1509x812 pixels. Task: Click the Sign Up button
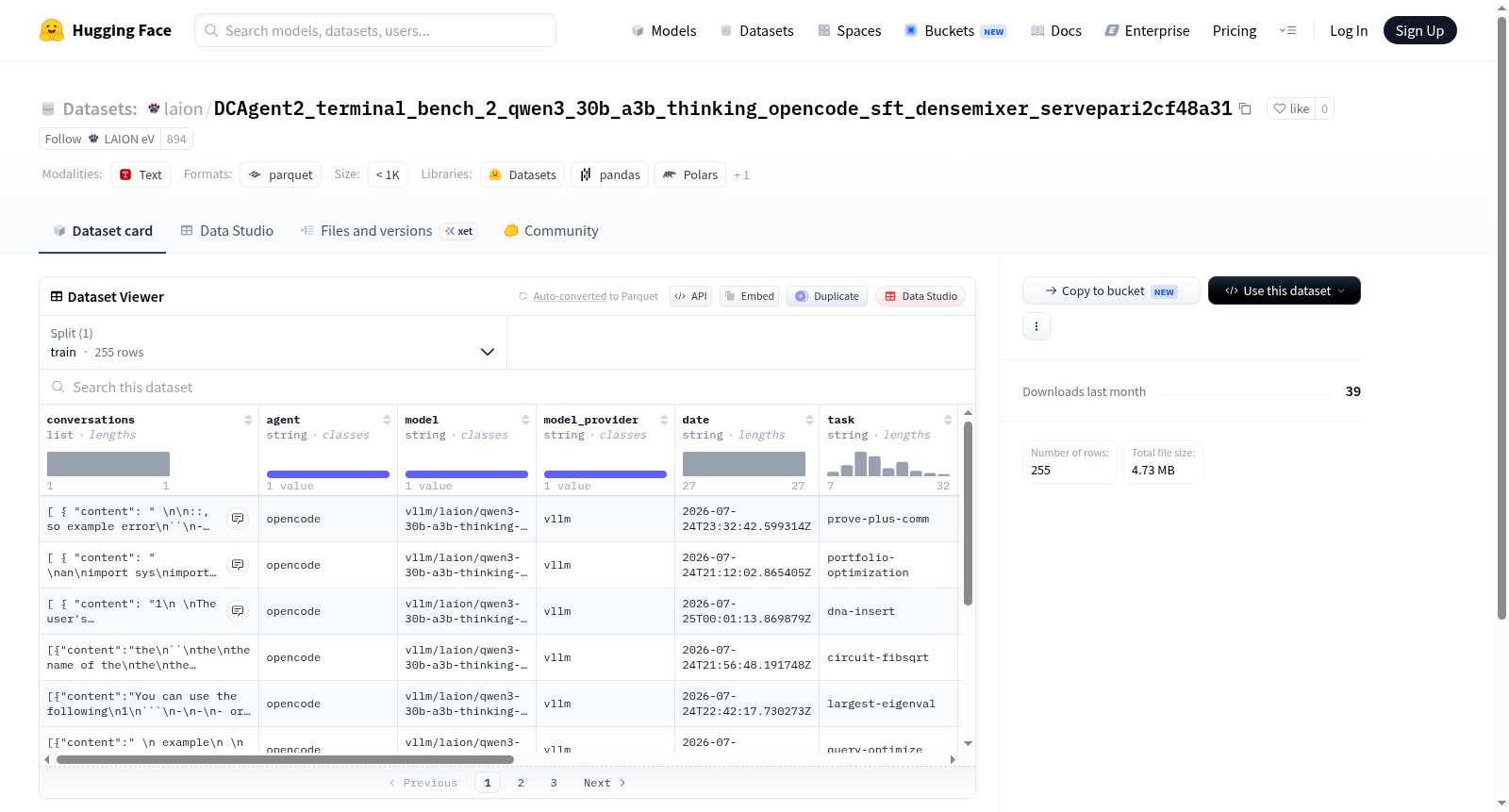pos(1419,31)
